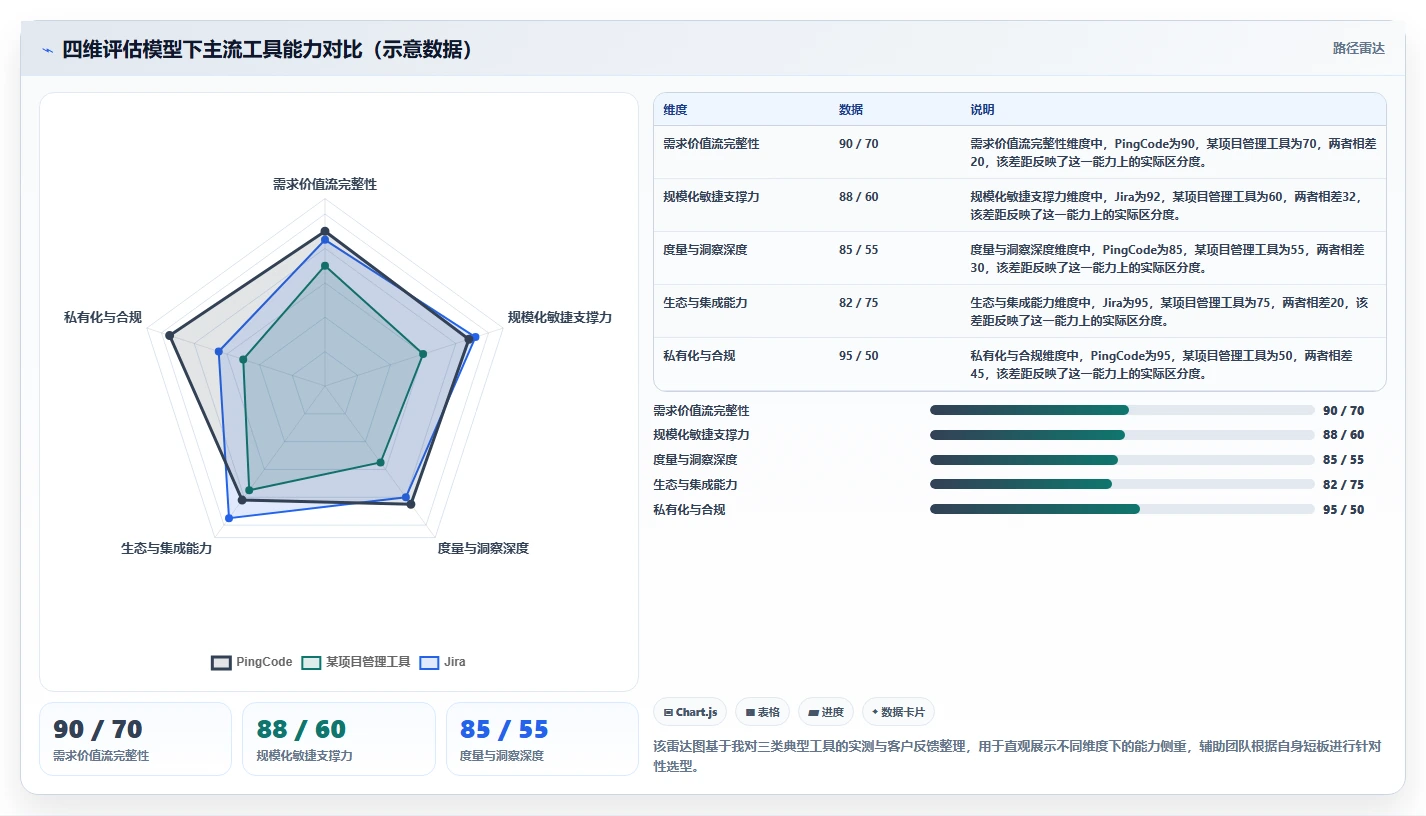This screenshot has width=1426, height=816.
Task: Click the 生态与集成能力 table row name
Action: point(705,303)
